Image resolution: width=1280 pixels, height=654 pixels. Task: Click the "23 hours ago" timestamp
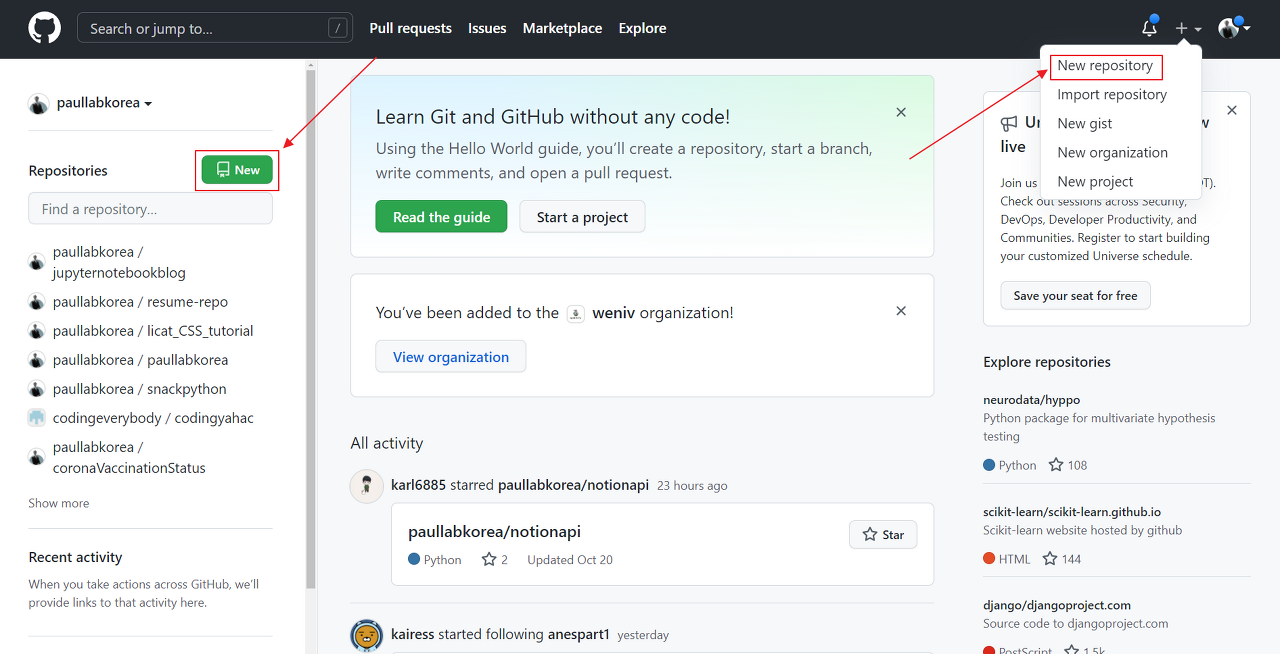[692, 486]
